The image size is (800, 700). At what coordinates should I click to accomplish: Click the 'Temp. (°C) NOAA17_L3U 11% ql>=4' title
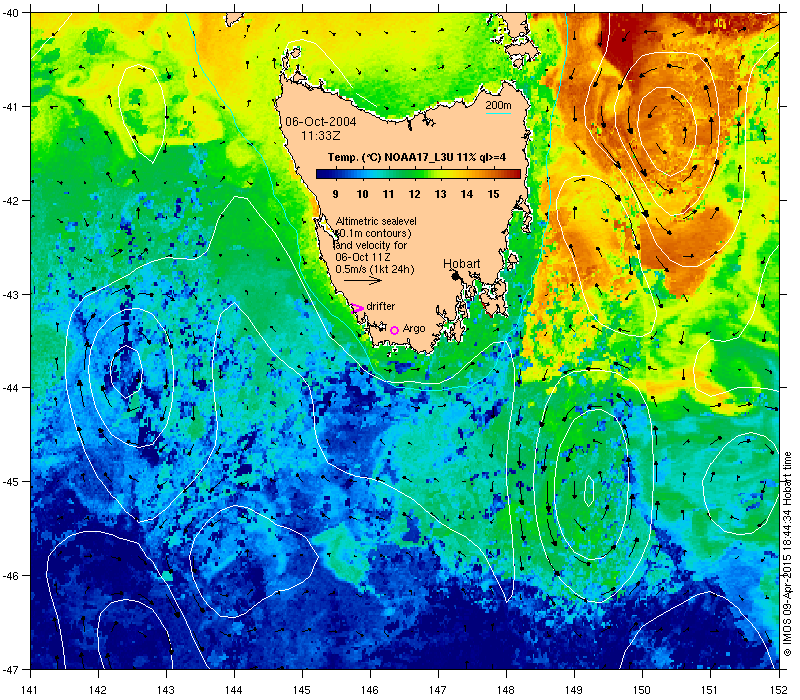click(x=417, y=157)
